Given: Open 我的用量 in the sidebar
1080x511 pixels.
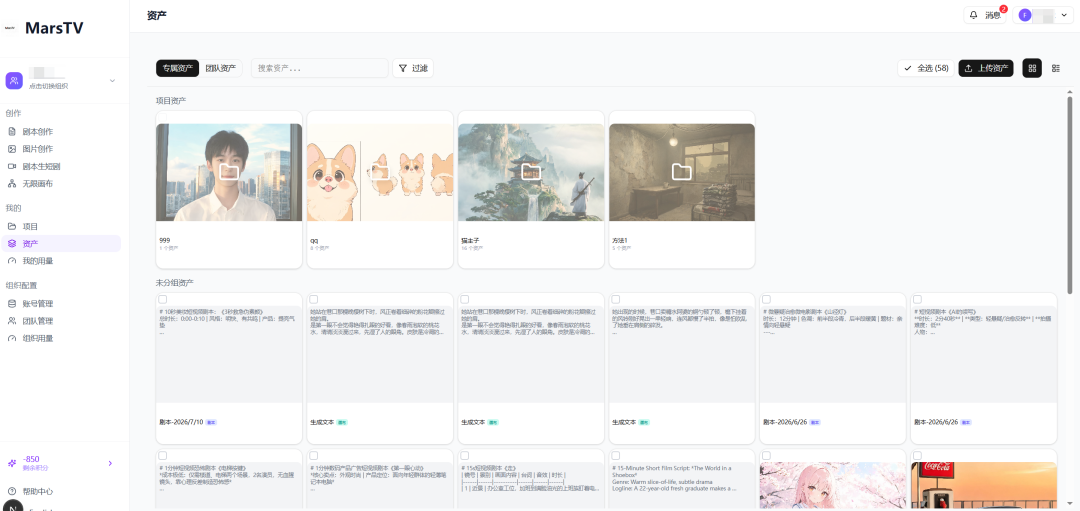Looking at the screenshot, I should [37, 260].
